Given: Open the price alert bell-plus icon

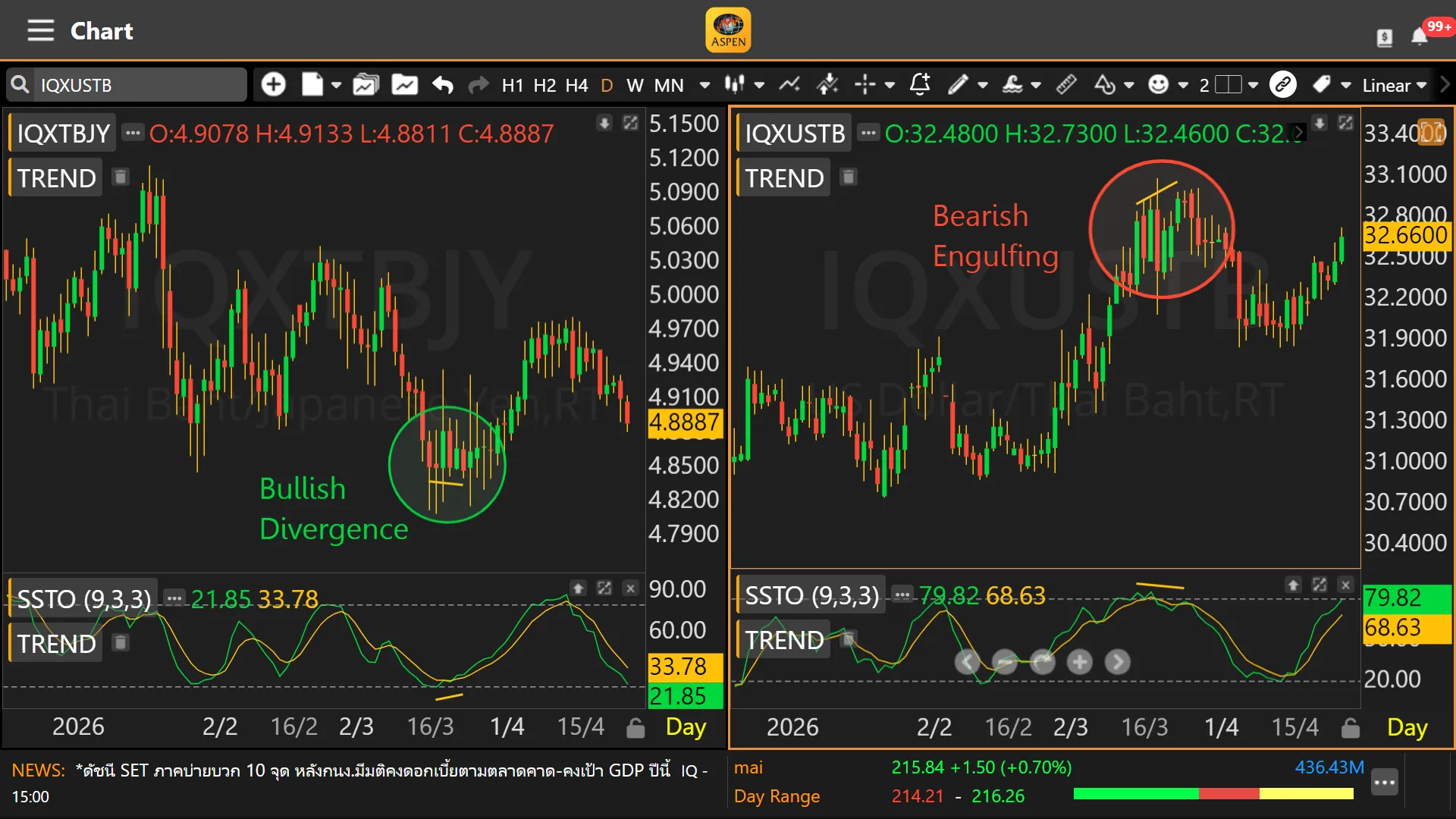Looking at the screenshot, I should click(920, 85).
